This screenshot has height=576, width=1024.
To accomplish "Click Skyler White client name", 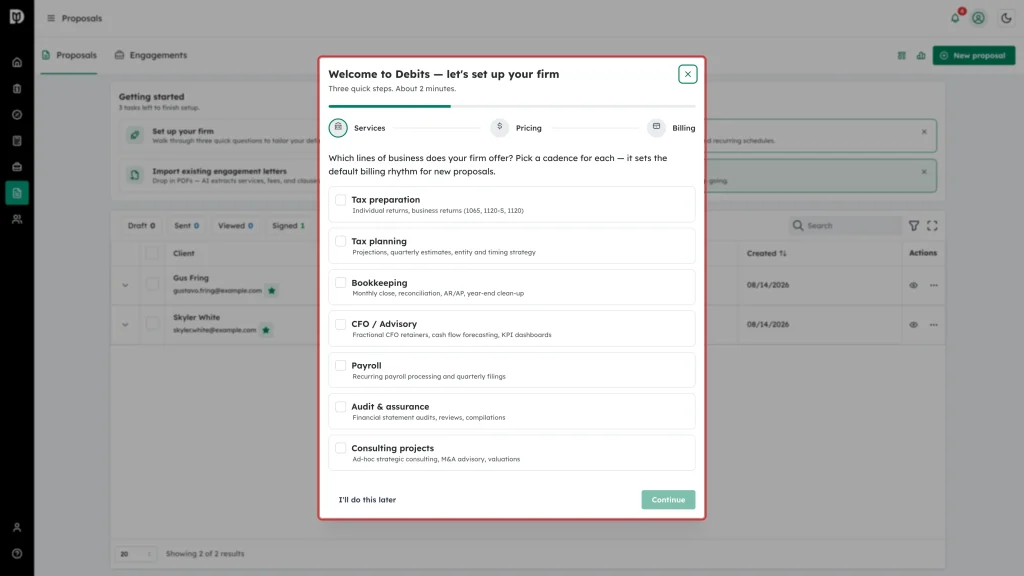I will click(197, 317).
